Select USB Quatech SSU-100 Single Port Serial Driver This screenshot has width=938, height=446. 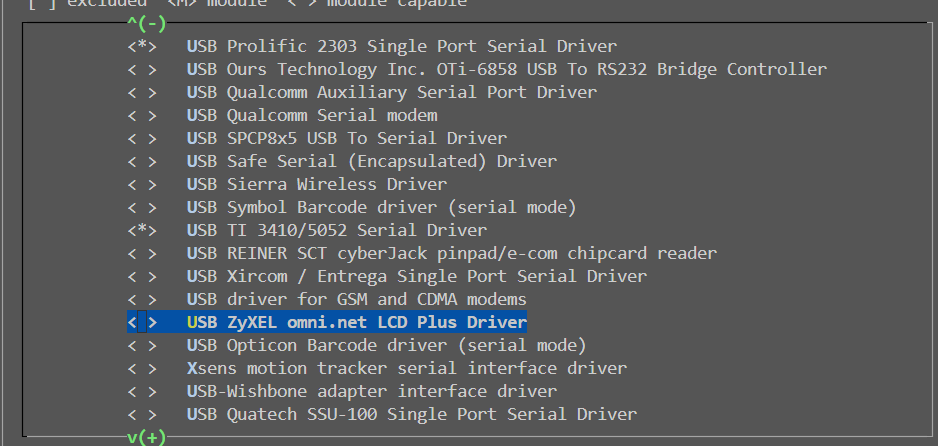coord(412,414)
